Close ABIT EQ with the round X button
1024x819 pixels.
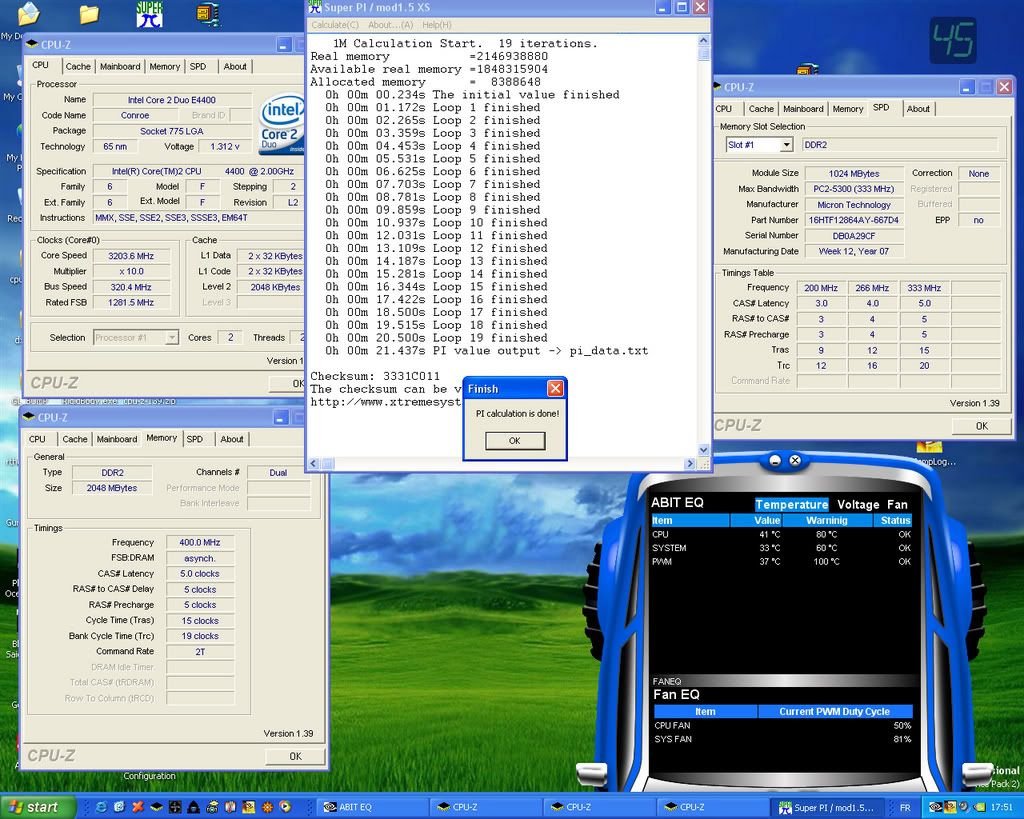(795, 461)
